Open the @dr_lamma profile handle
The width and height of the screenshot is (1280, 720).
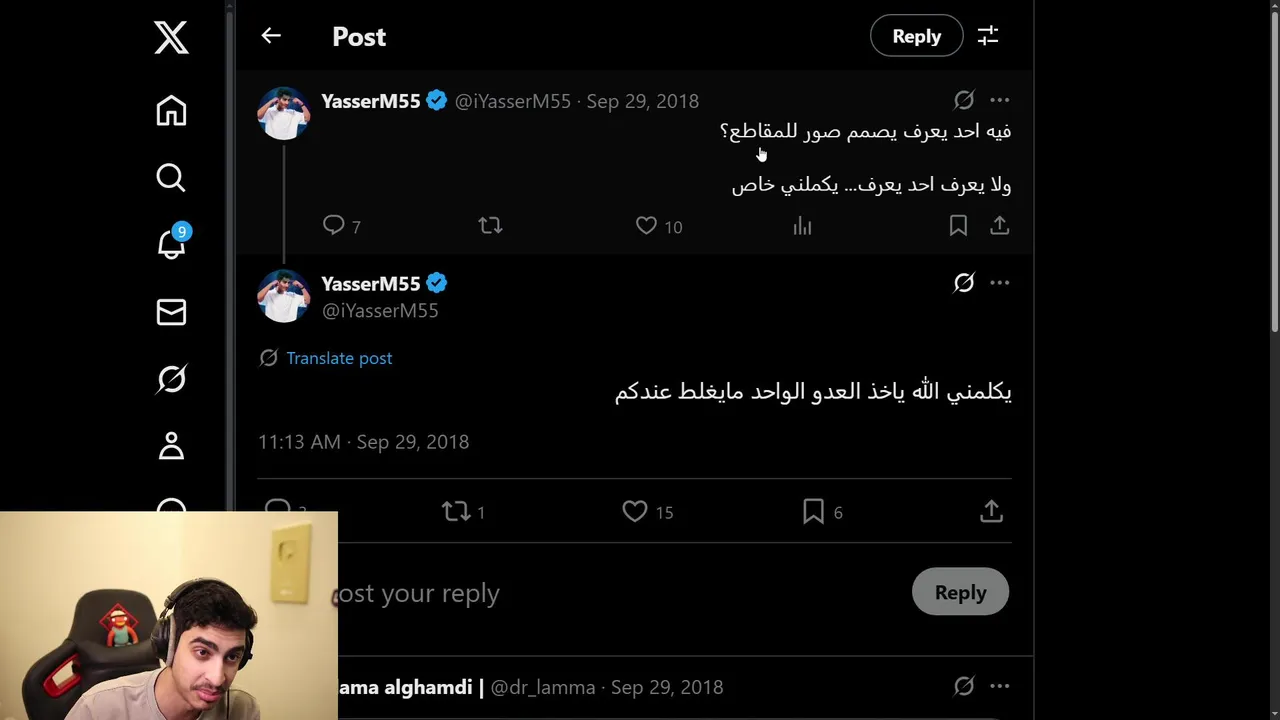click(543, 687)
